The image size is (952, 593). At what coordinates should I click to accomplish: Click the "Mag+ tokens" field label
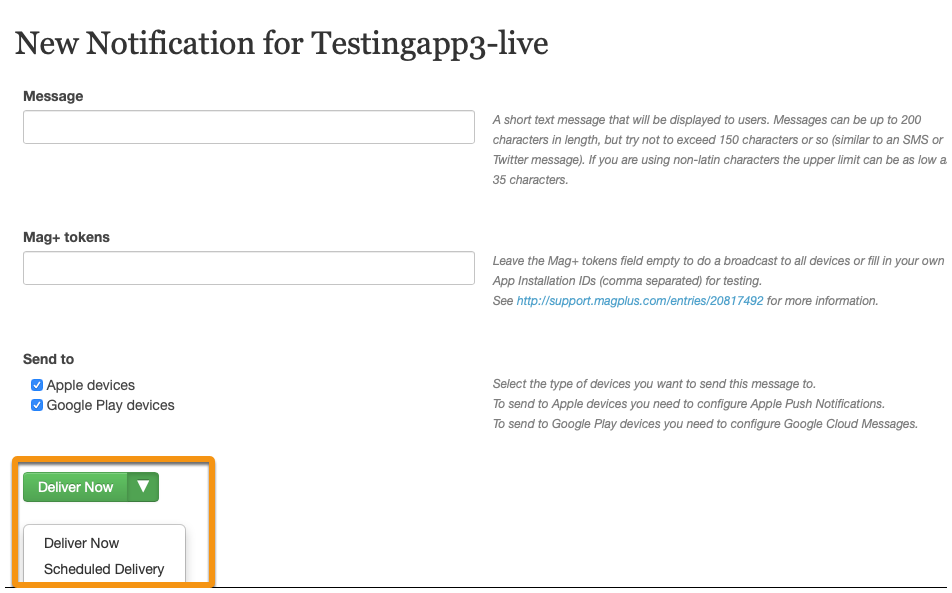tap(66, 237)
